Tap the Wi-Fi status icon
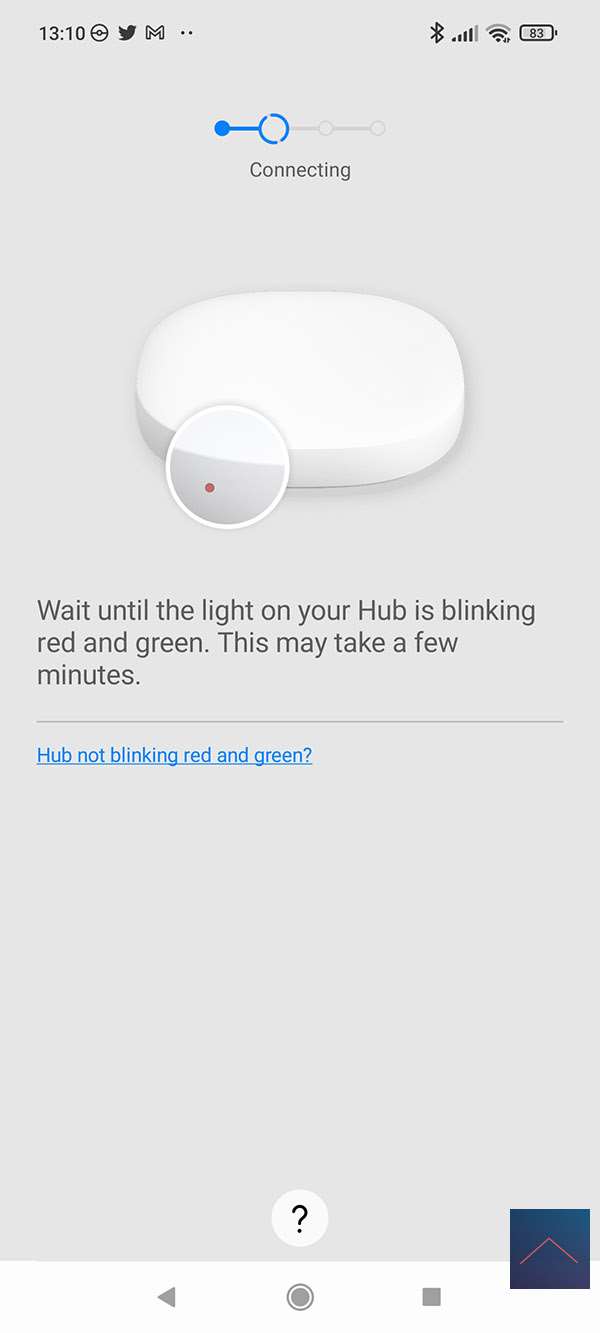600x1333 pixels. 498,34
